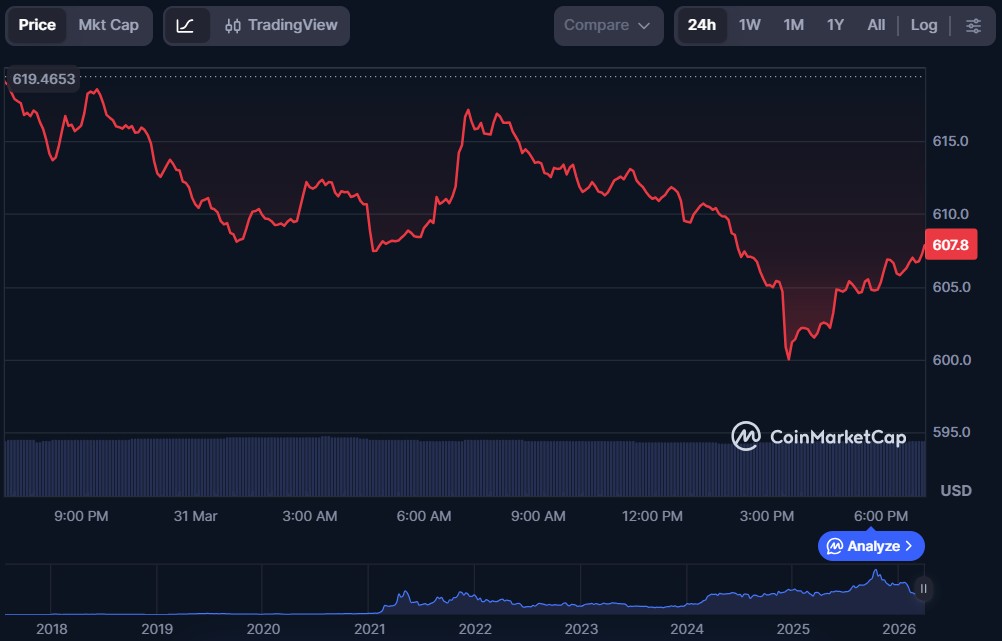Select the 1W time range tab

[749, 25]
